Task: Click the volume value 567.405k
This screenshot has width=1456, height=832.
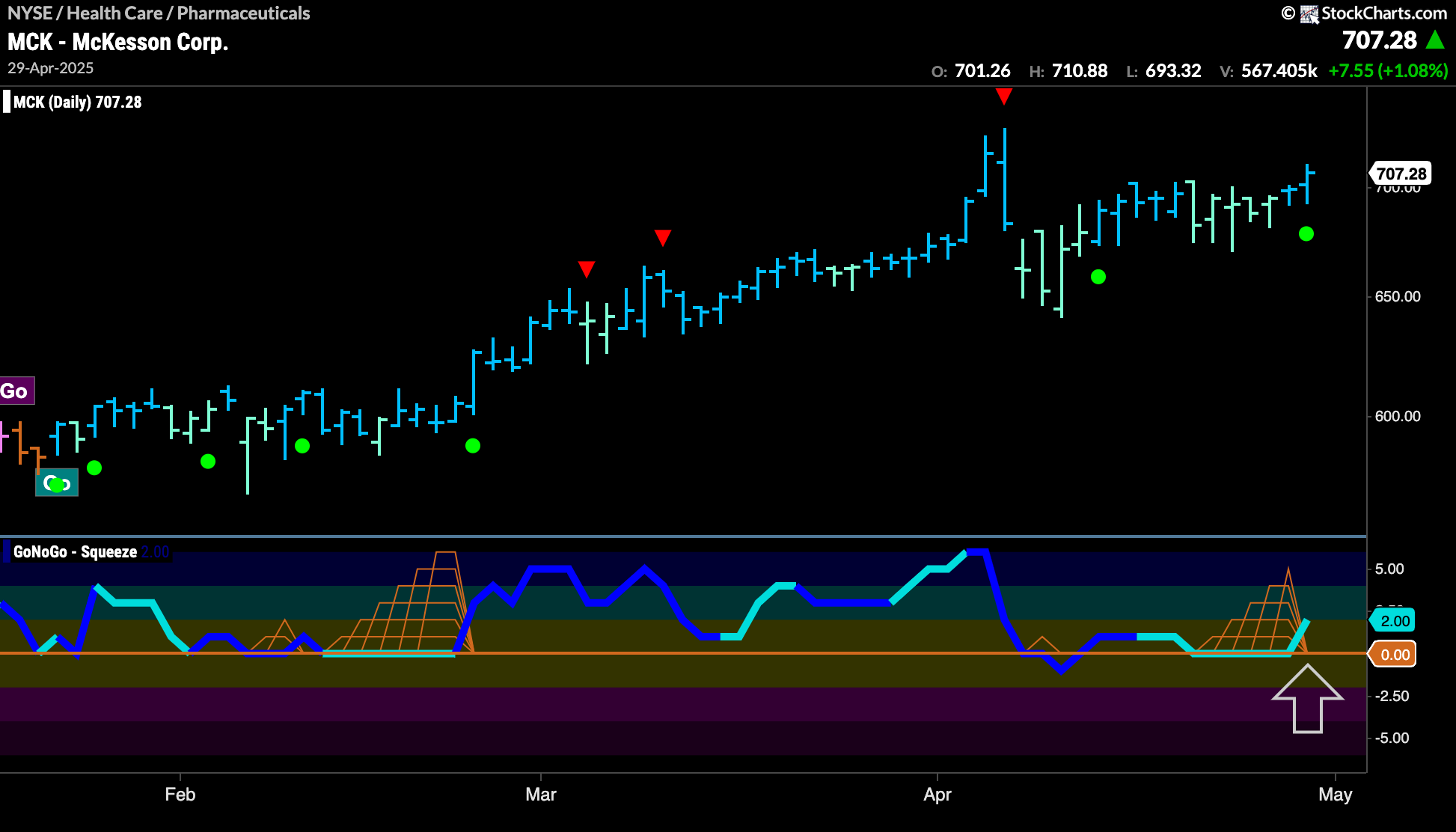Action: point(1279,71)
